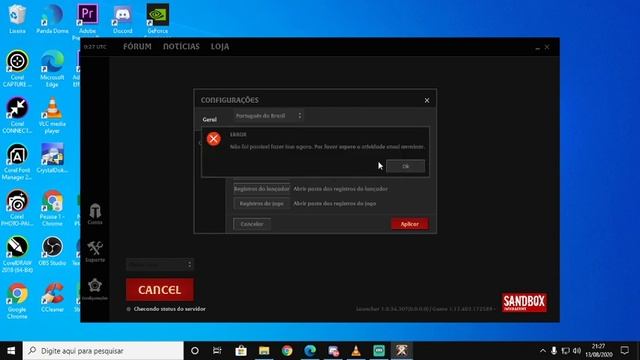Click the game launcher icon in taskbar
The image size is (640, 360).
[x=402, y=351]
